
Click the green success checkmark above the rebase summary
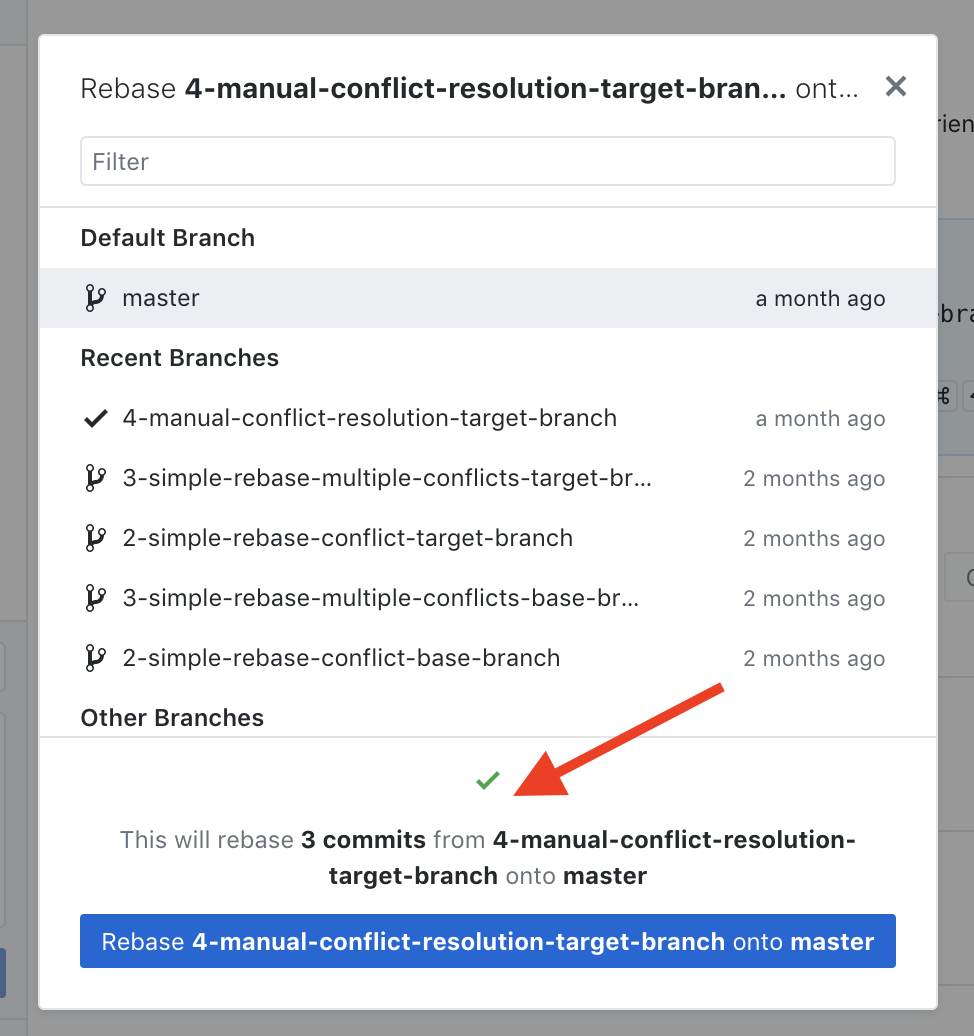[x=487, y=780]
